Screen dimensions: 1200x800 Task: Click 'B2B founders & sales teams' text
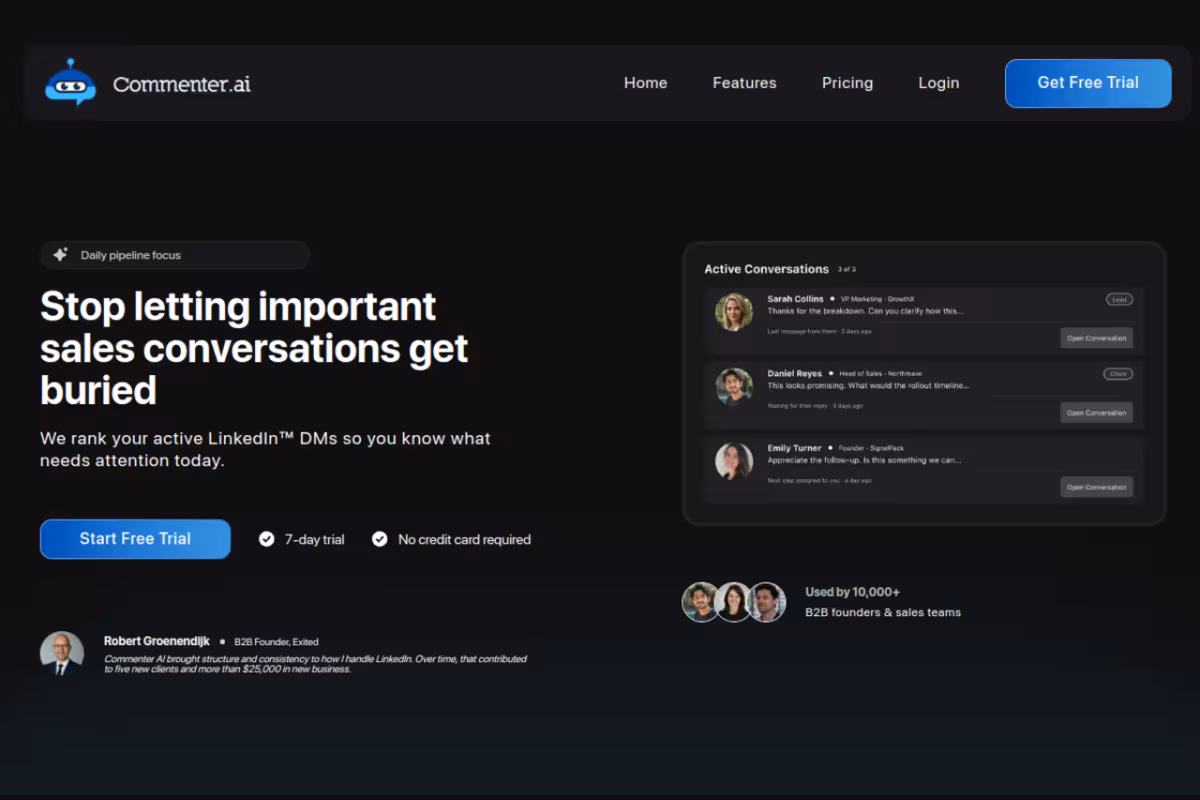[883, 612]
